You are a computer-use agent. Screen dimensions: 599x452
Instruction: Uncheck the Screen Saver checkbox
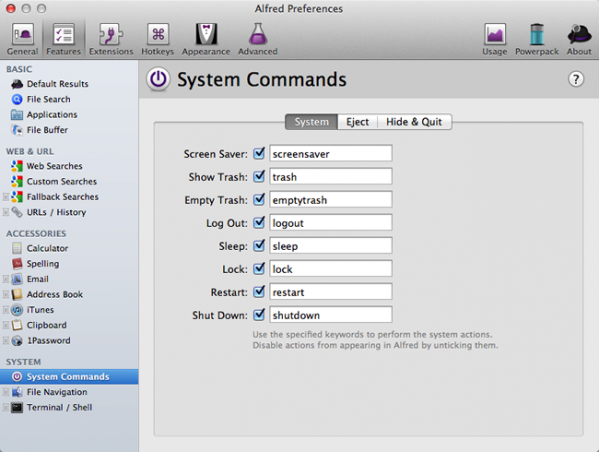point(259,153)
